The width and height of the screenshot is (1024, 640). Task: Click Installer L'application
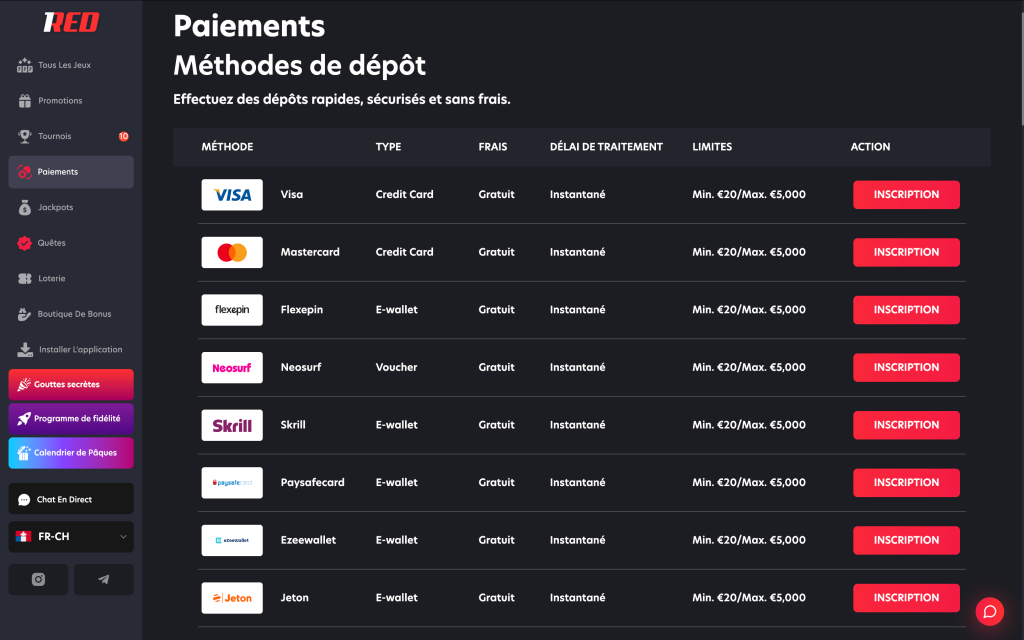pos(80,350)
